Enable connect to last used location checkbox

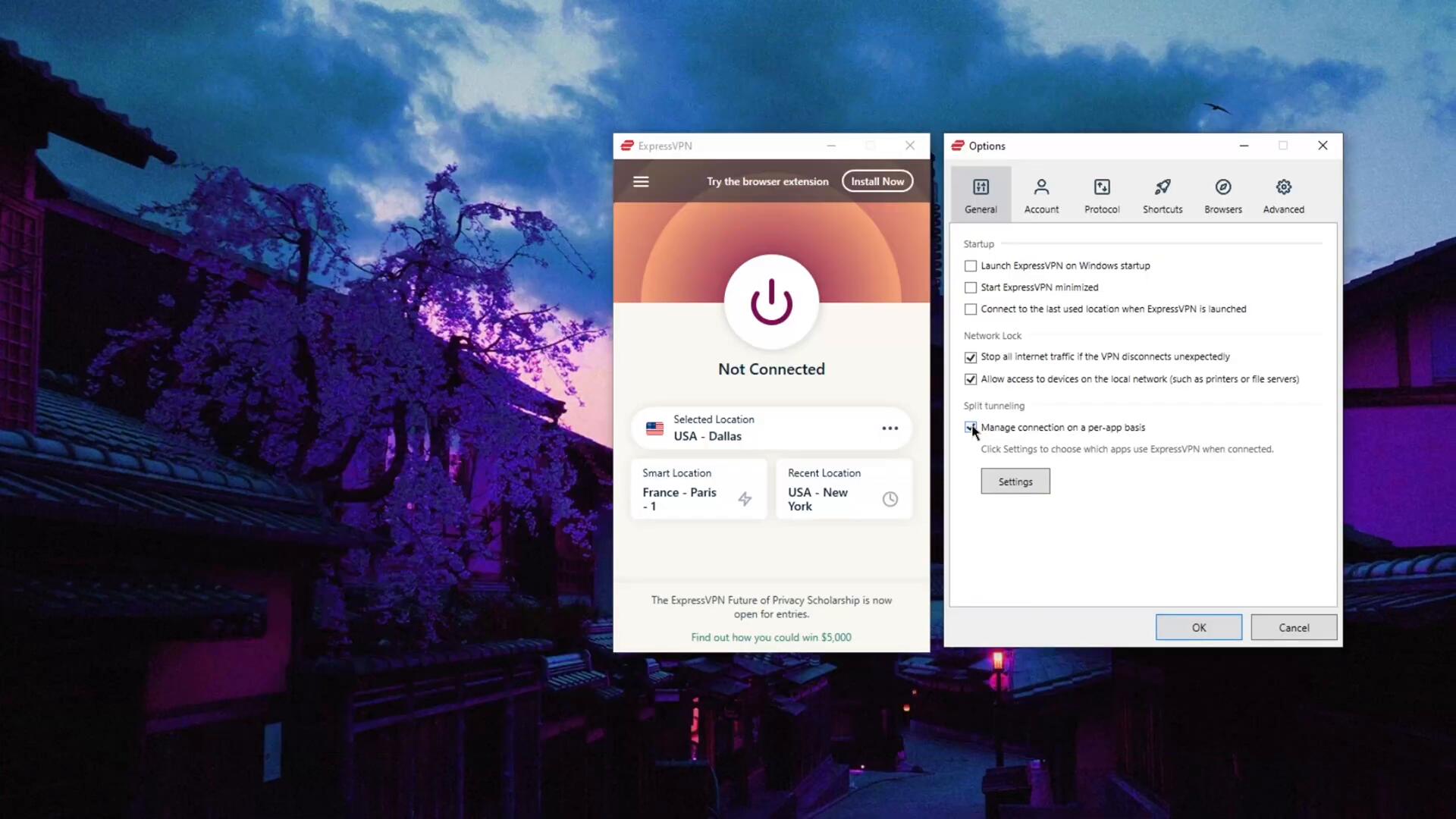[x=971, y=309]
